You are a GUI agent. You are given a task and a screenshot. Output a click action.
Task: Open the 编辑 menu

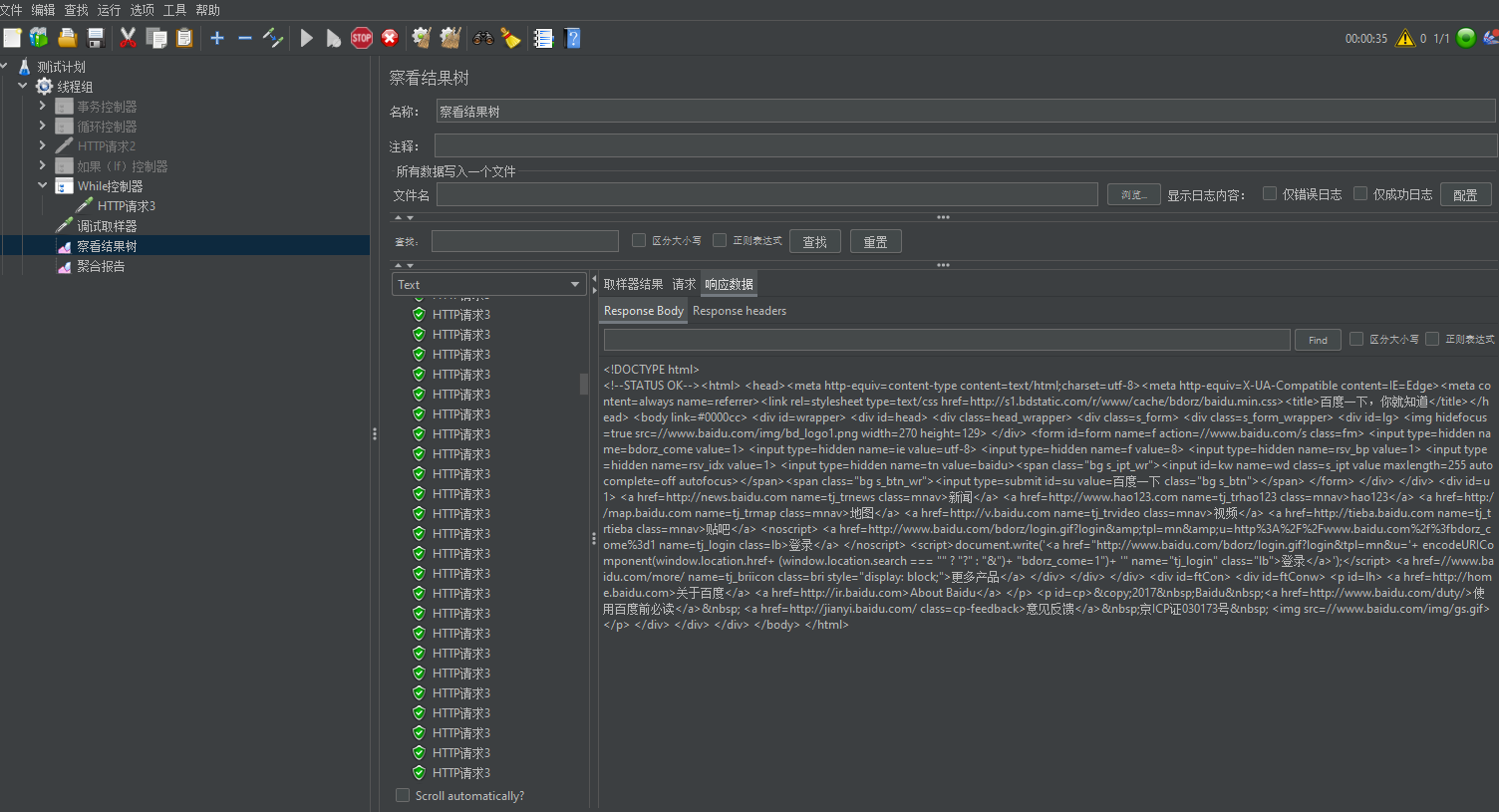coord(43,10)
